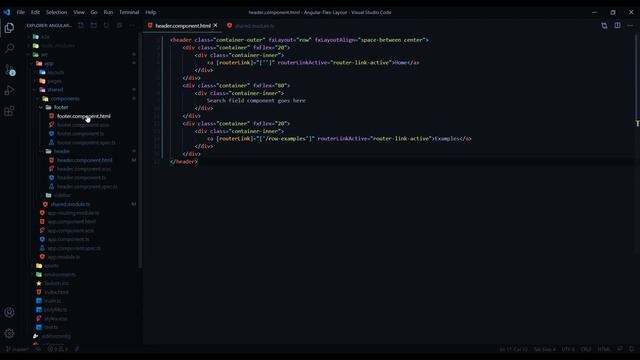Open the Source Control view
The image size is (640, 360).
click(x=10, y=69)
